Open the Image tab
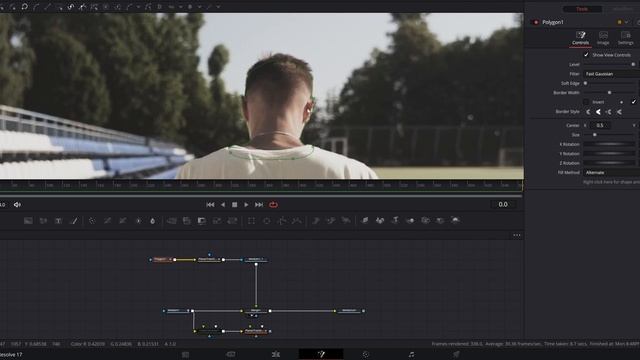 603,38
